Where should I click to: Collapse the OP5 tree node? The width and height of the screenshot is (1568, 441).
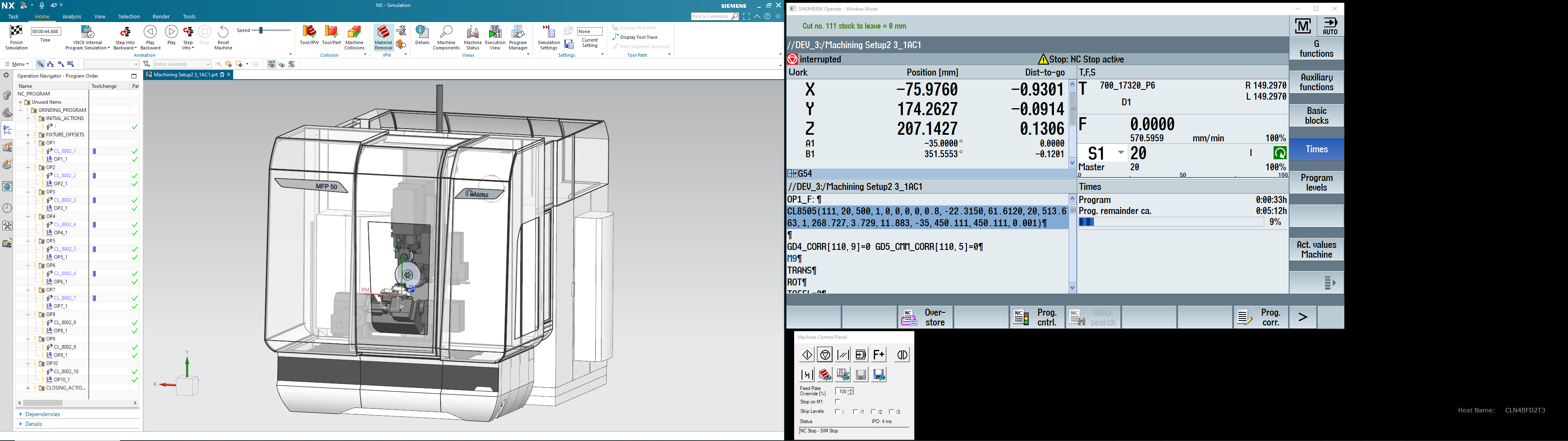[28, 241]
